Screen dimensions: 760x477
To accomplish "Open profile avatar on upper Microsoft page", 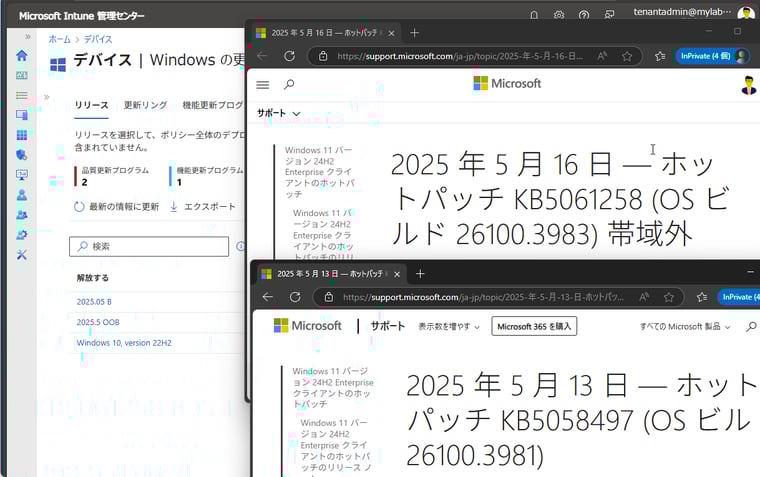I will 748,86.
